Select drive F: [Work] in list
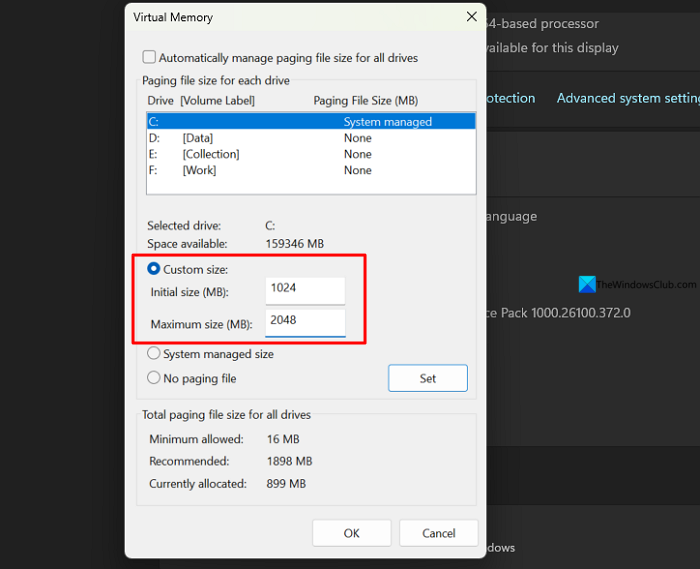The image size is (700, 569). (311, 170)
